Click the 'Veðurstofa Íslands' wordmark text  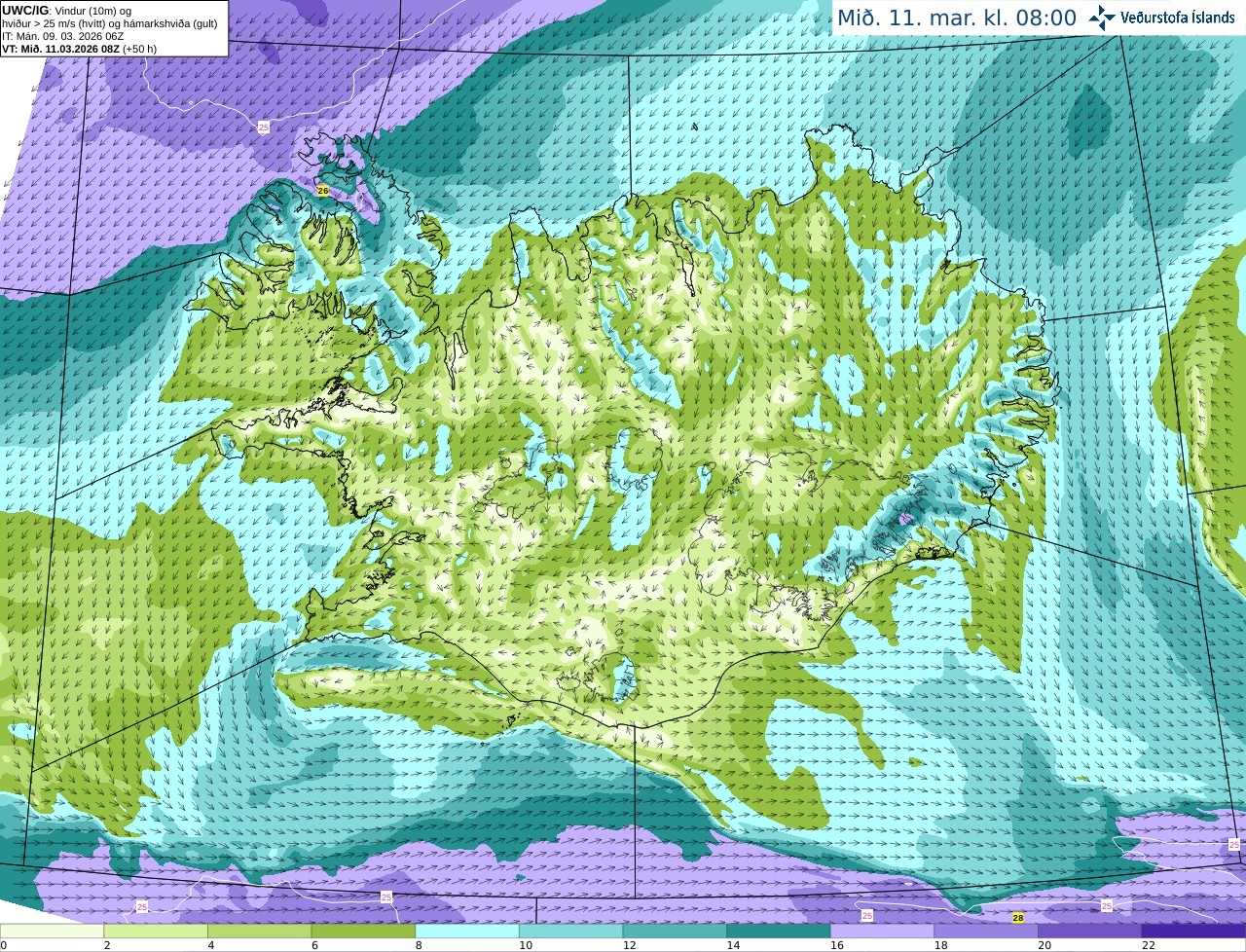point(1177,18)
